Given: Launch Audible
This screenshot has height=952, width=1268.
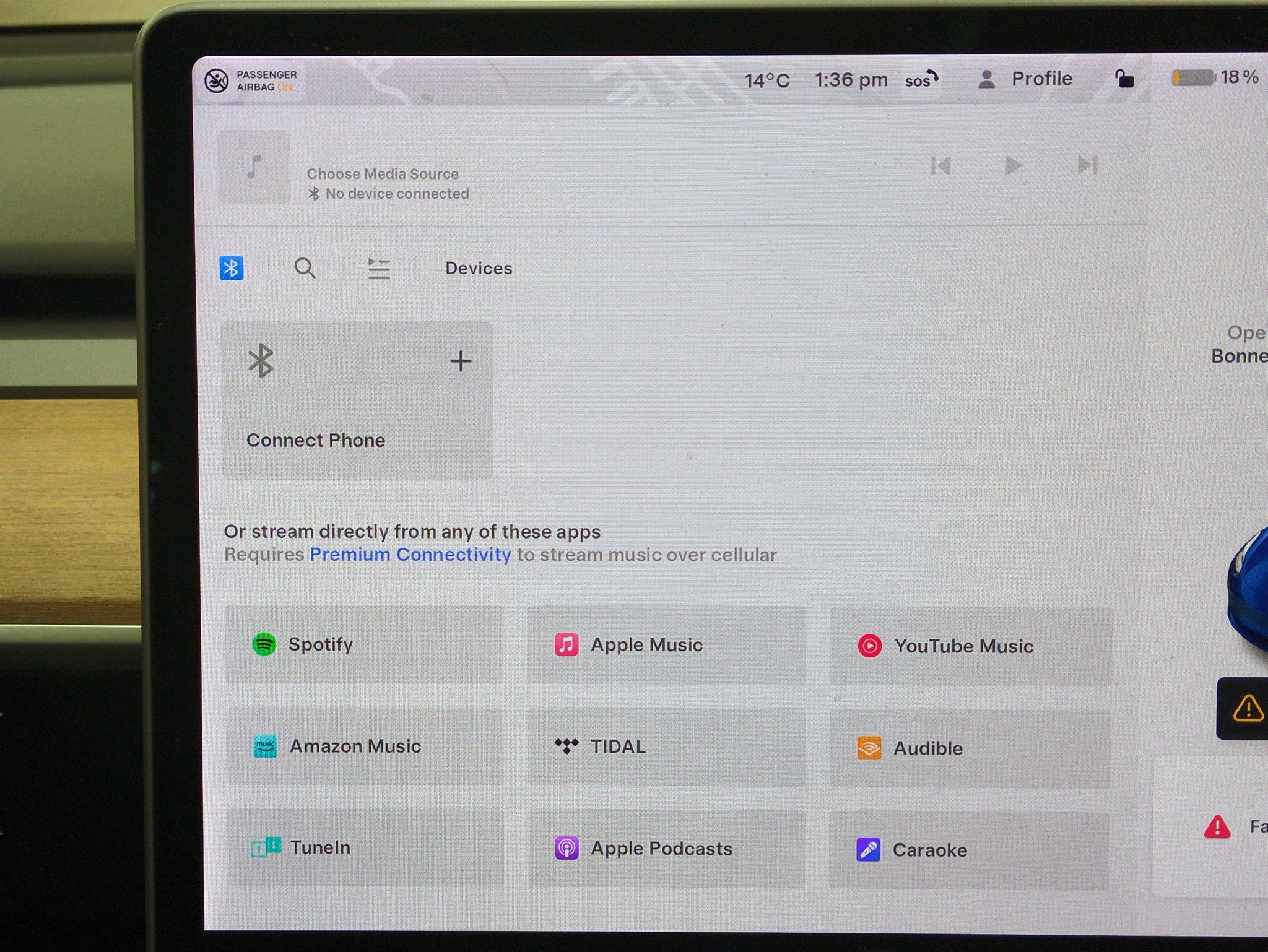Looking at the screenshot, I should [970, 748].
